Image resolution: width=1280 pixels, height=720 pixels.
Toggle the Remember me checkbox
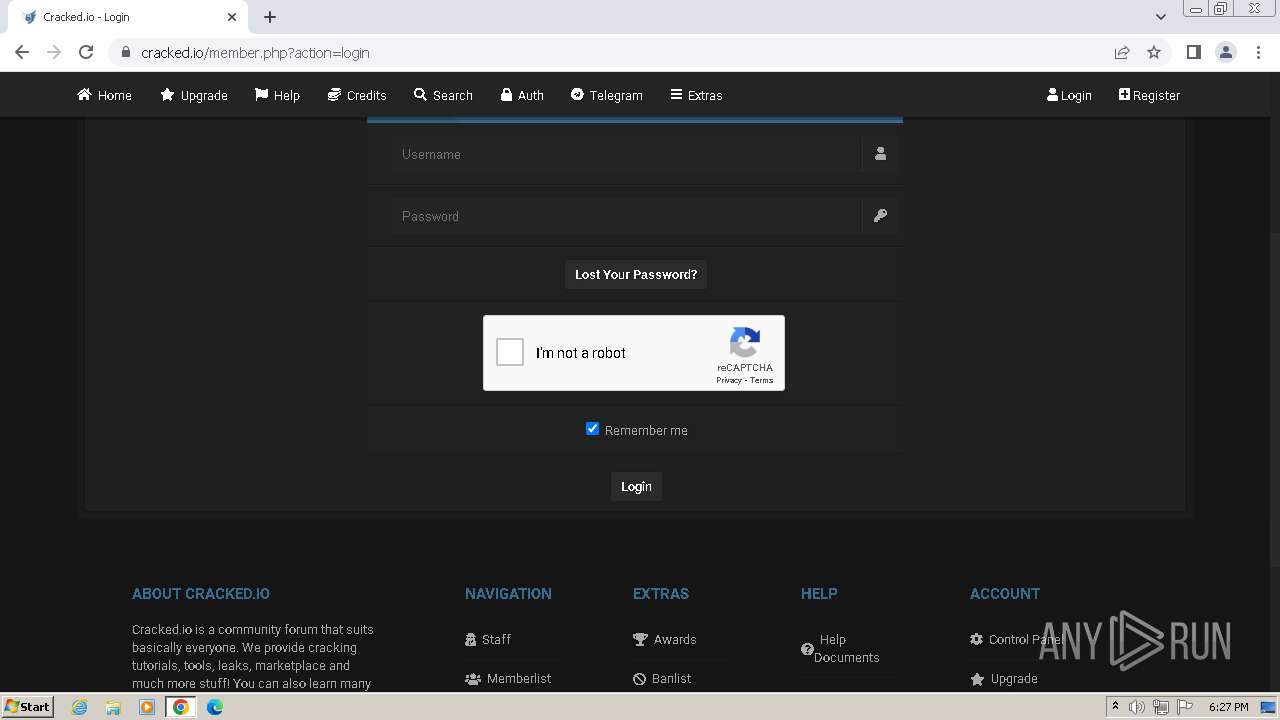[592, 428]
